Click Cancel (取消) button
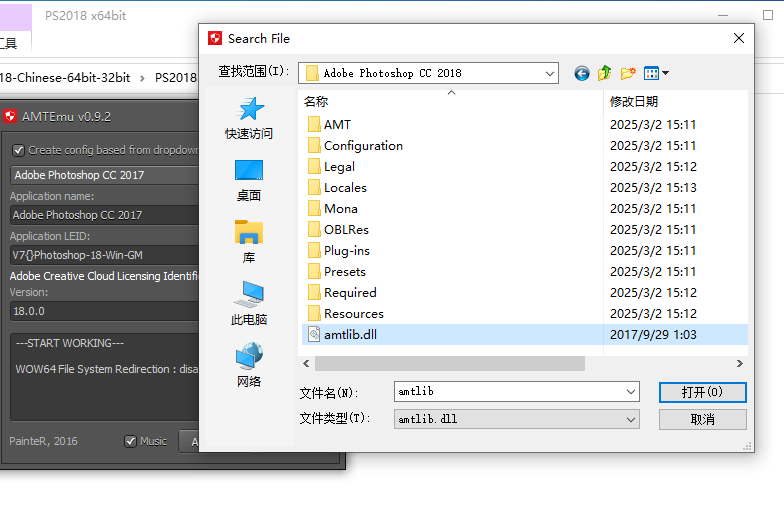The height and width of the screenshot is (517, 784). point(702,420)
